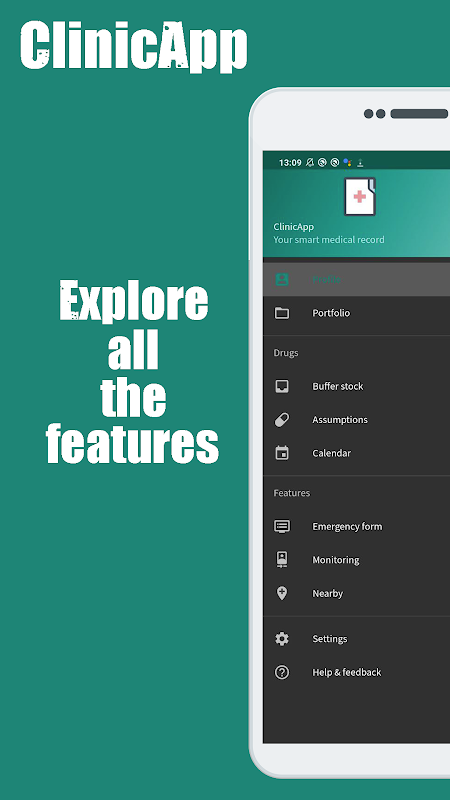
Task: Open the Emergency form entry
Action: point(356,527)
